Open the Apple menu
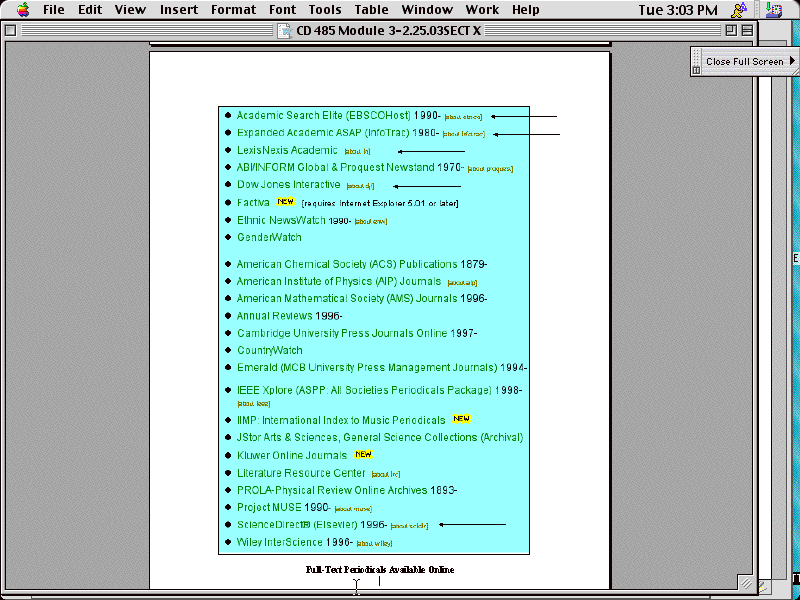Image resolution: width=800 pixels, height=600 pixels. pyautogui.click(x=22, y=10)
